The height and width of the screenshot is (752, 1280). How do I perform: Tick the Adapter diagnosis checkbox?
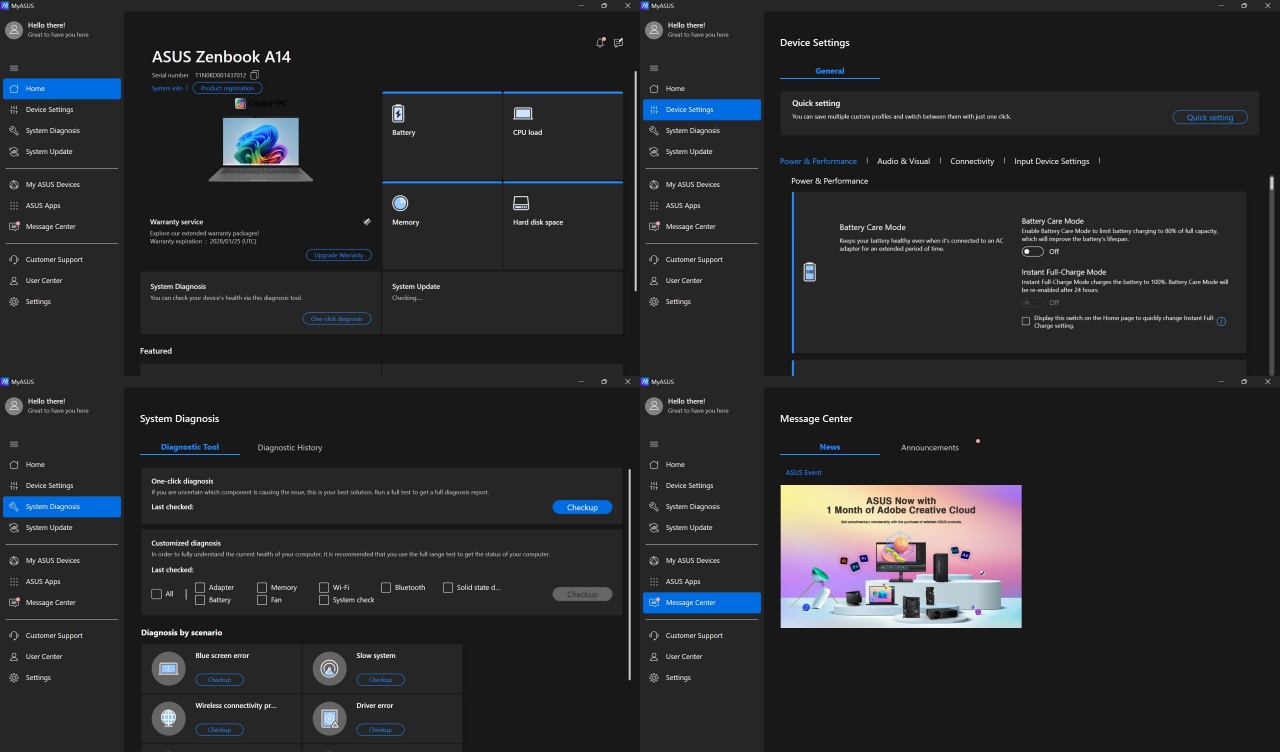tap(200, 588)
